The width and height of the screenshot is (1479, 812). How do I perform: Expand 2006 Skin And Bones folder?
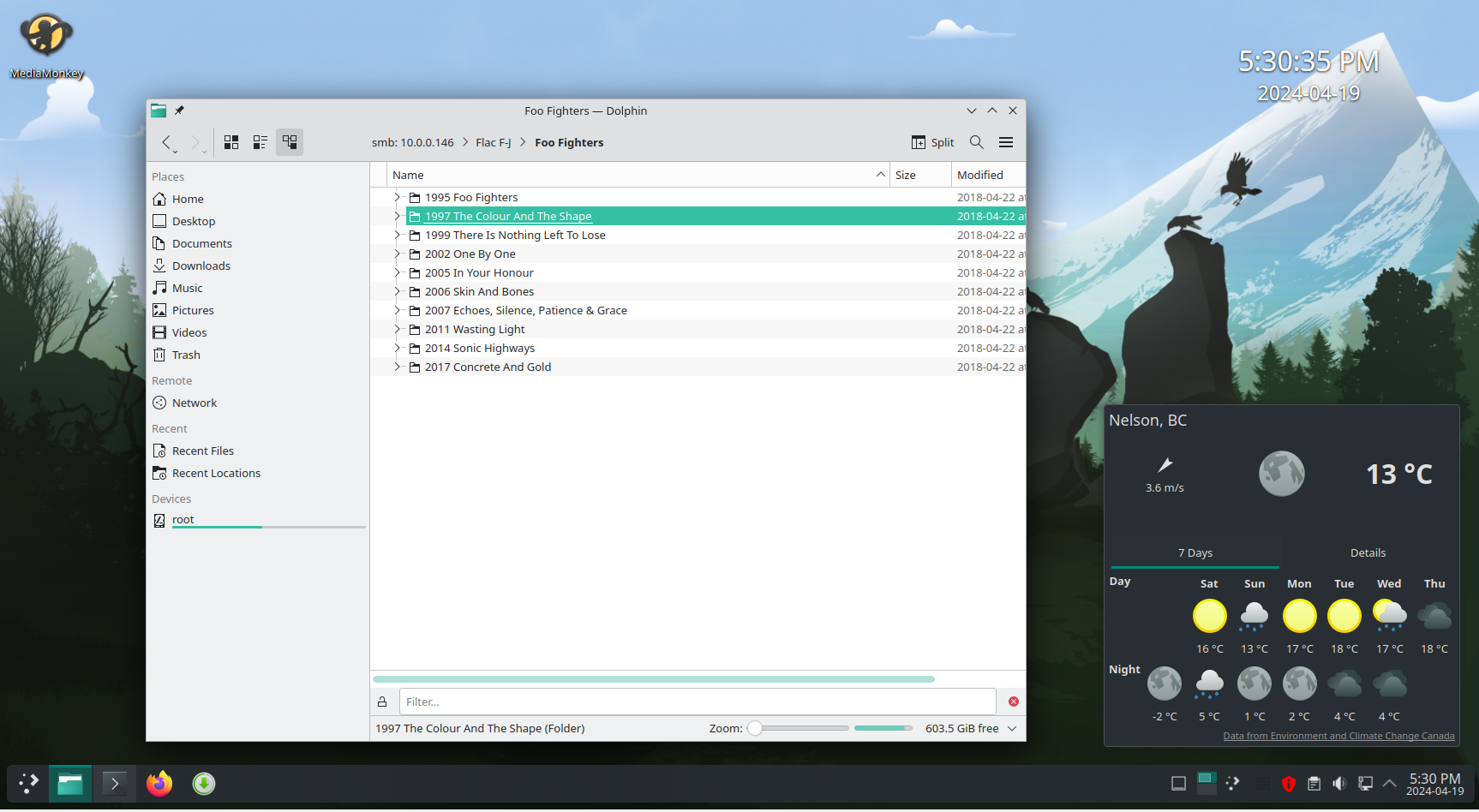(x=397, y=291)
